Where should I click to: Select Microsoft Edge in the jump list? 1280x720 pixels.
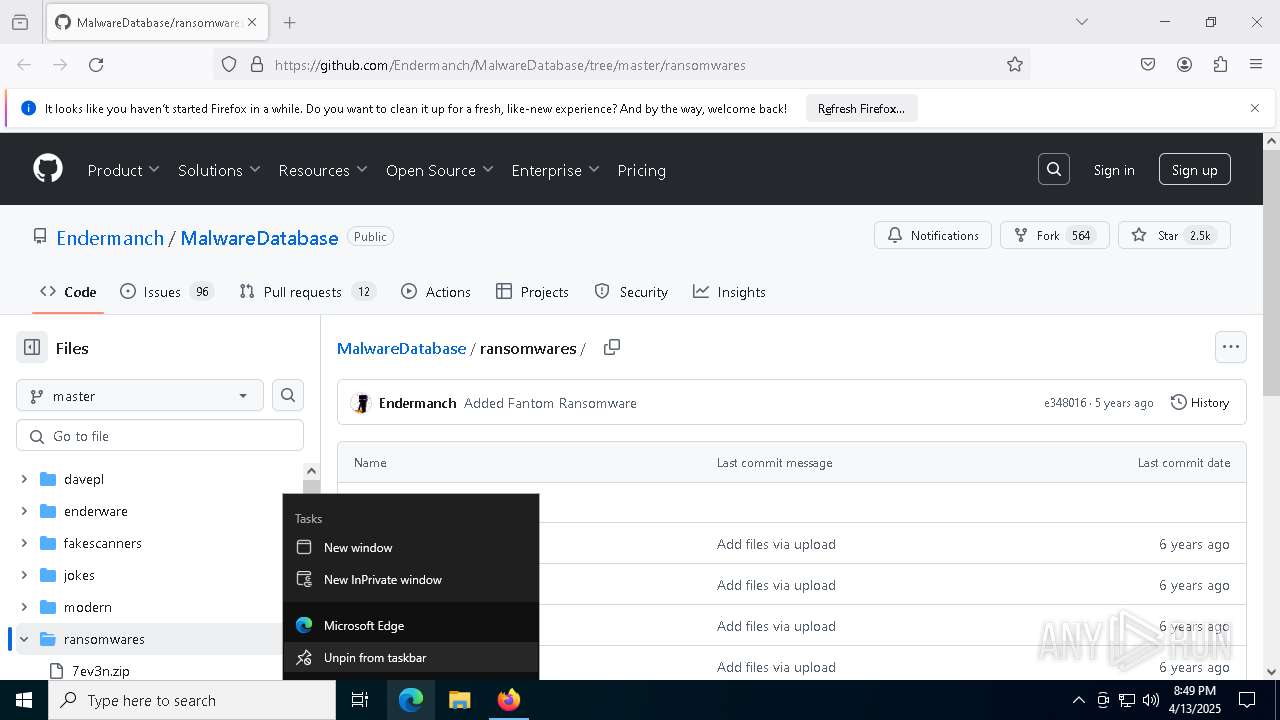point(411,626)
